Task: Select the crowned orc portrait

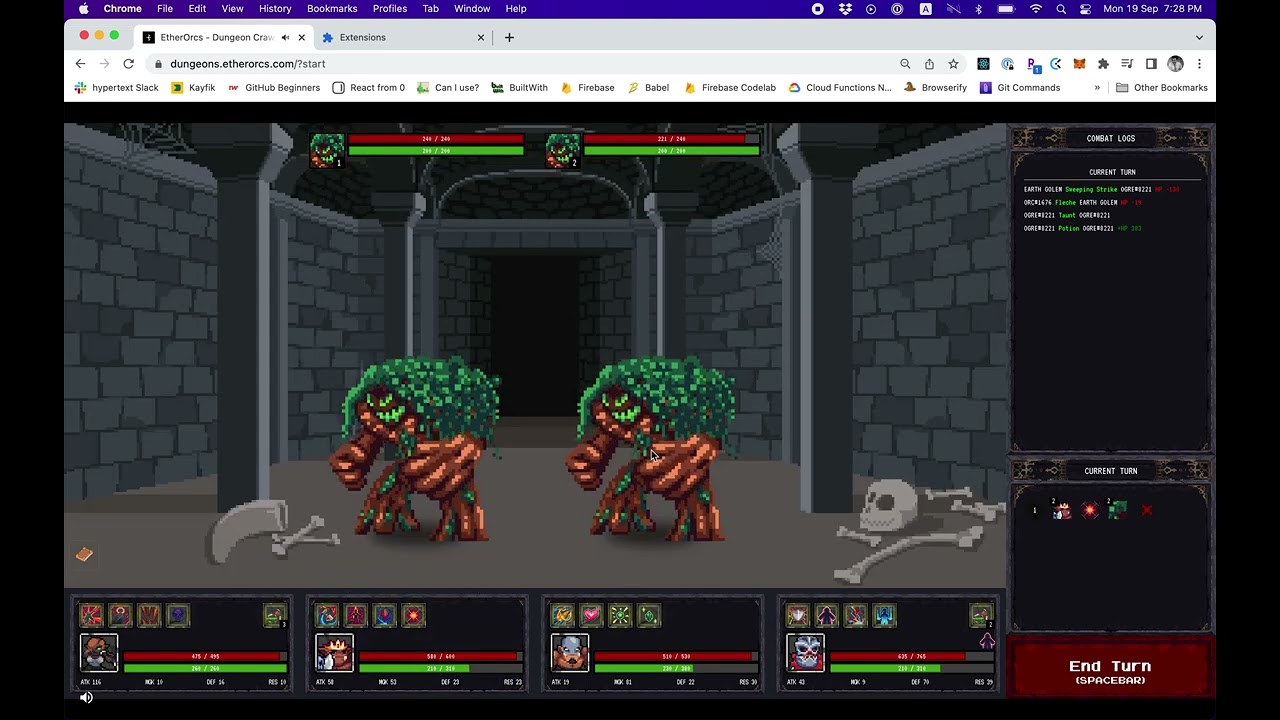Action: point(334,653)
